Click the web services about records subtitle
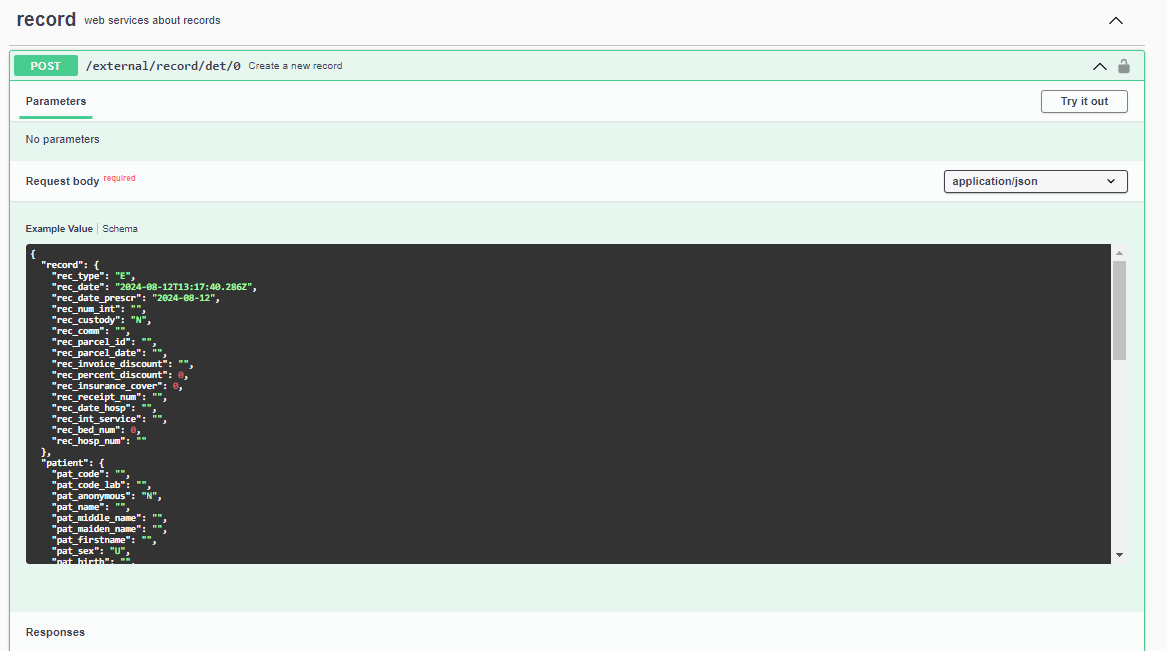The image size is (1167, 651). (x=152, y=20)
